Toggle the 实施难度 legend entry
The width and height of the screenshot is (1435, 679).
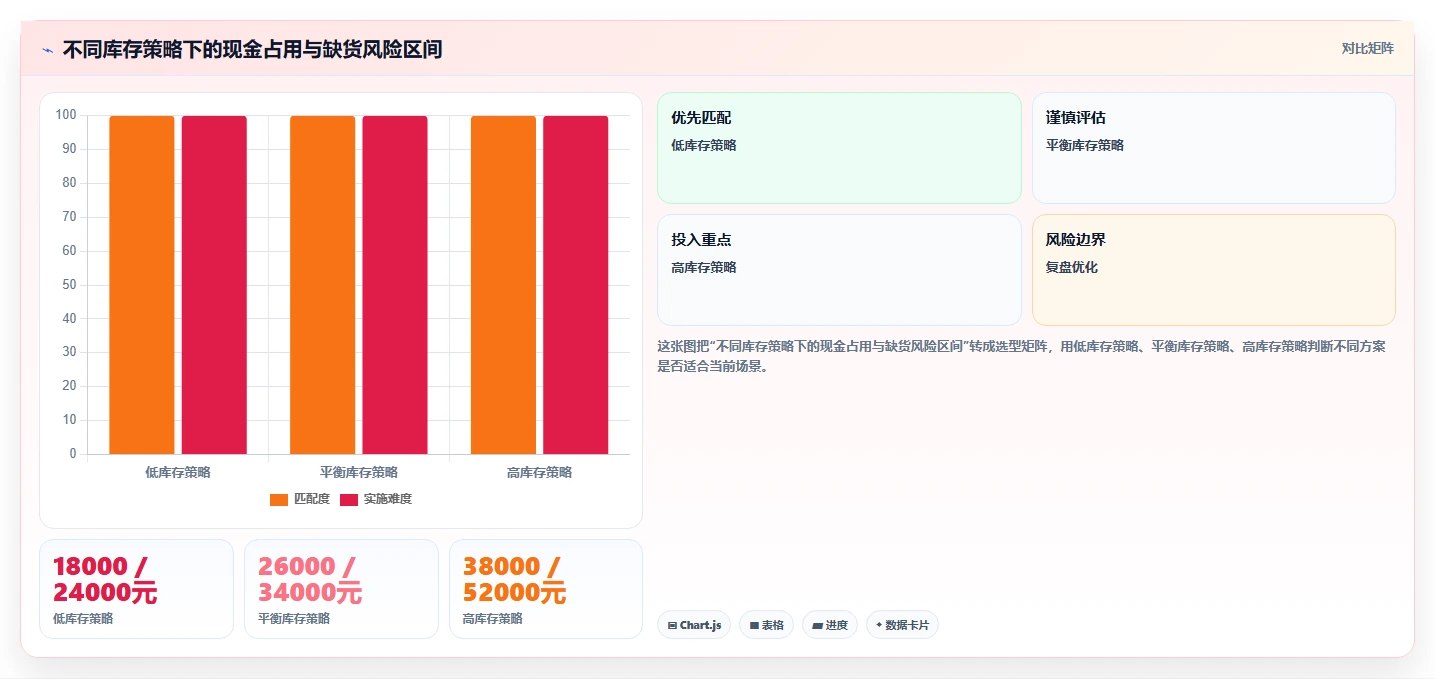tap(376, 499)
